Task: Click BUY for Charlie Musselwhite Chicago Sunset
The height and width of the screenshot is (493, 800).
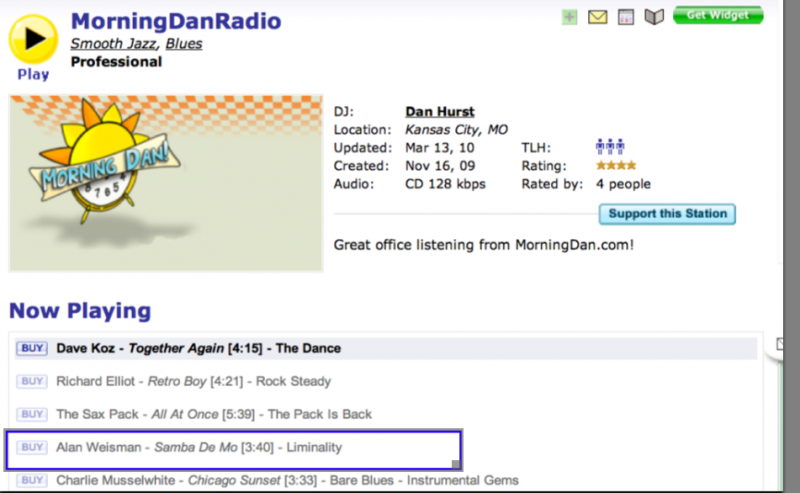Action: (31, 480)
